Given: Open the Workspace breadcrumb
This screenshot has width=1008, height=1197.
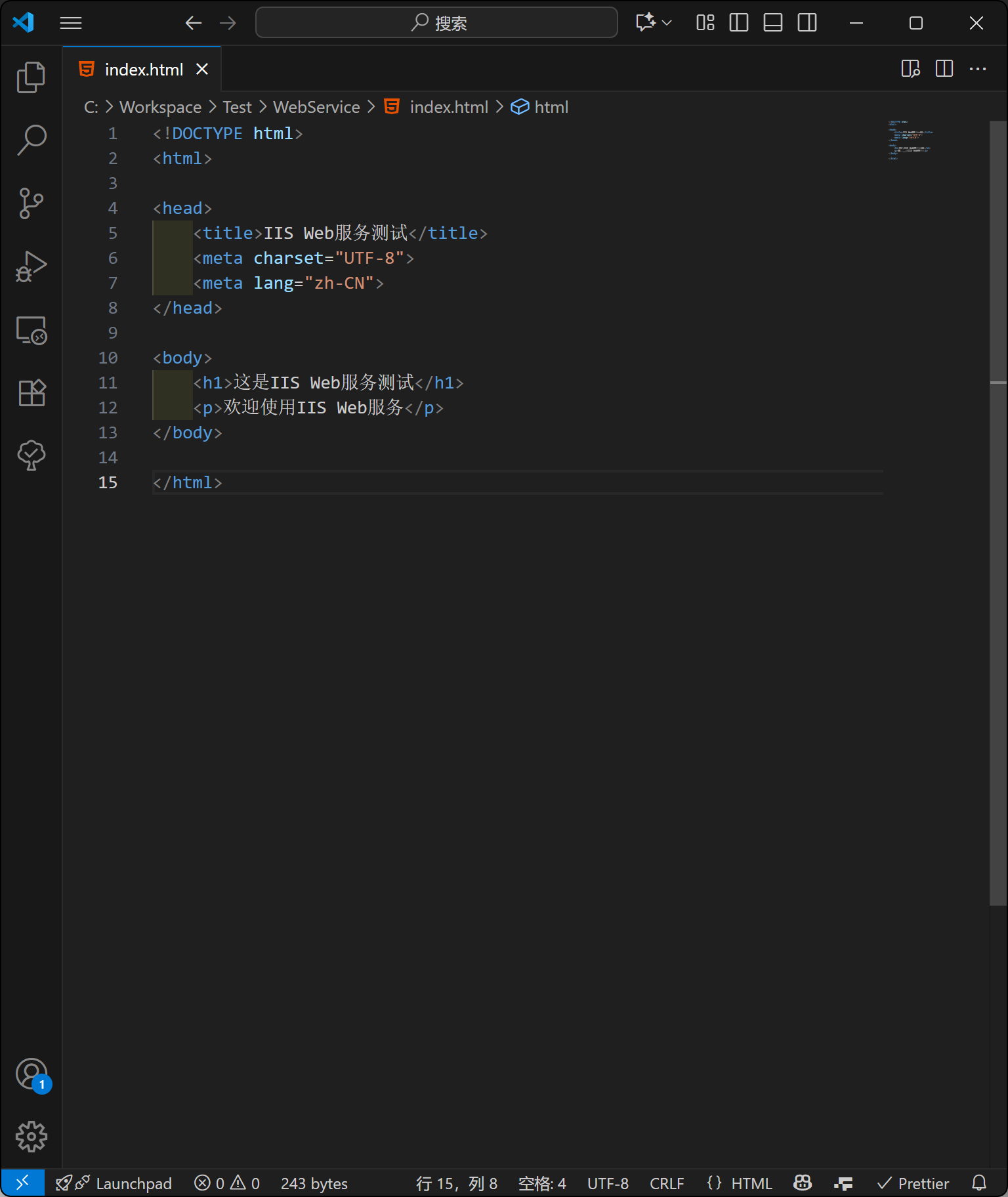Looking at the screenshot, I should (160, 107).
